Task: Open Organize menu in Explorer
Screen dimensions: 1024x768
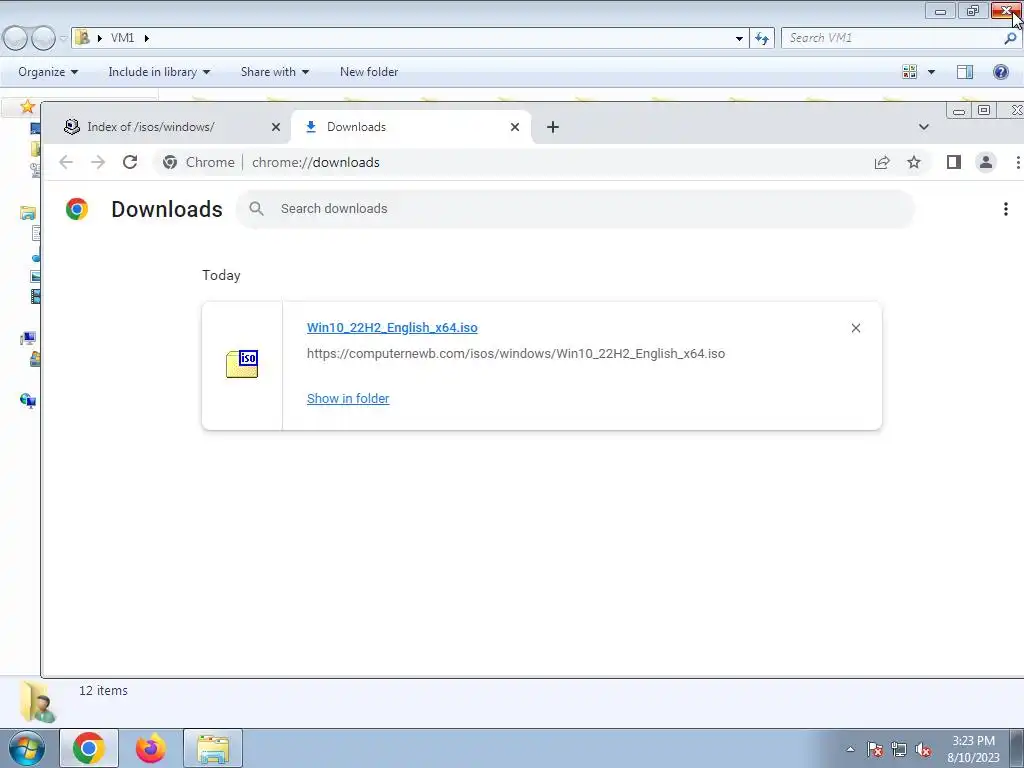Action: coord(48,72)
